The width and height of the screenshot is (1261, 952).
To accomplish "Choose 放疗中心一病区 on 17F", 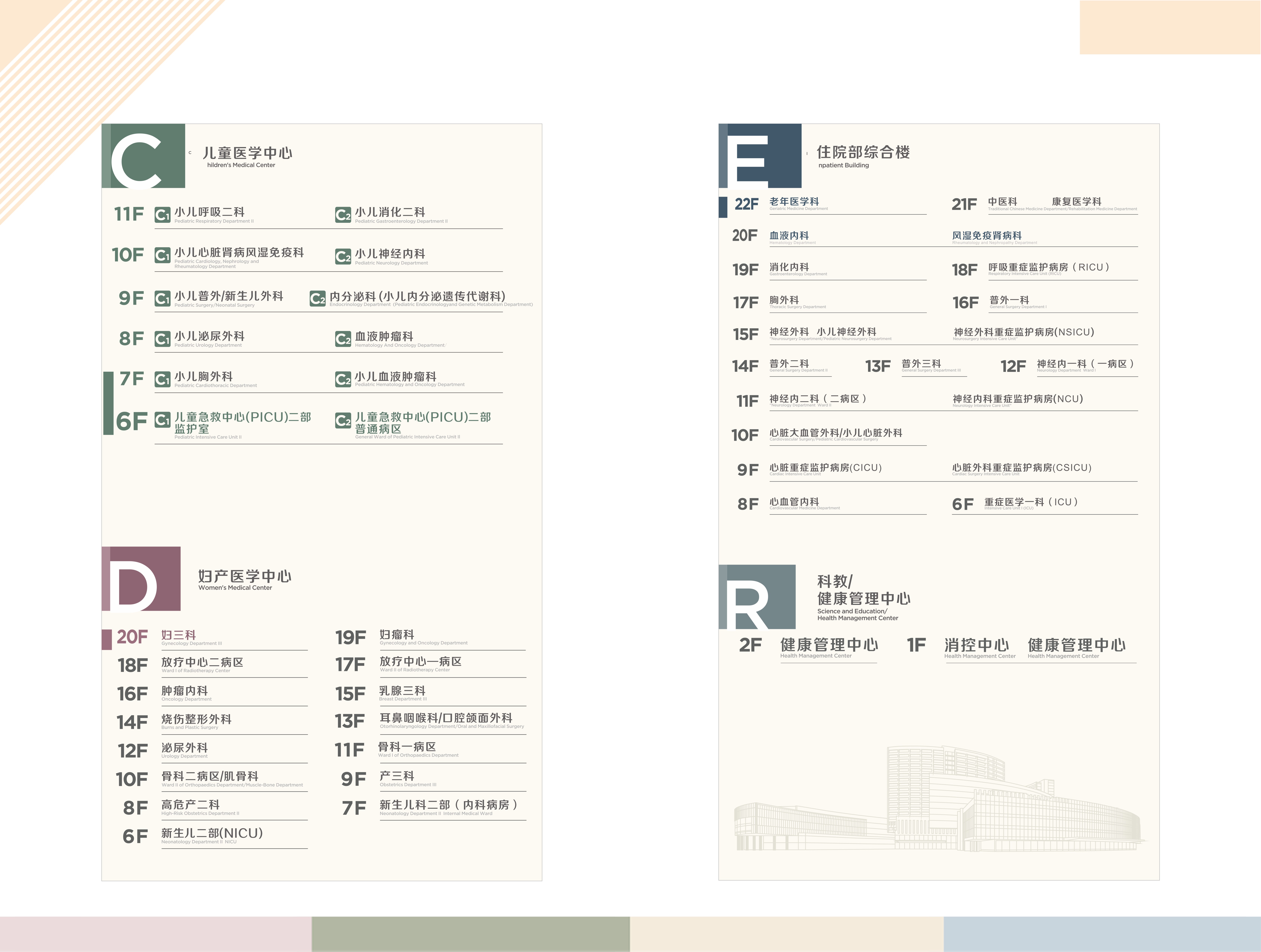I will 421,661.
